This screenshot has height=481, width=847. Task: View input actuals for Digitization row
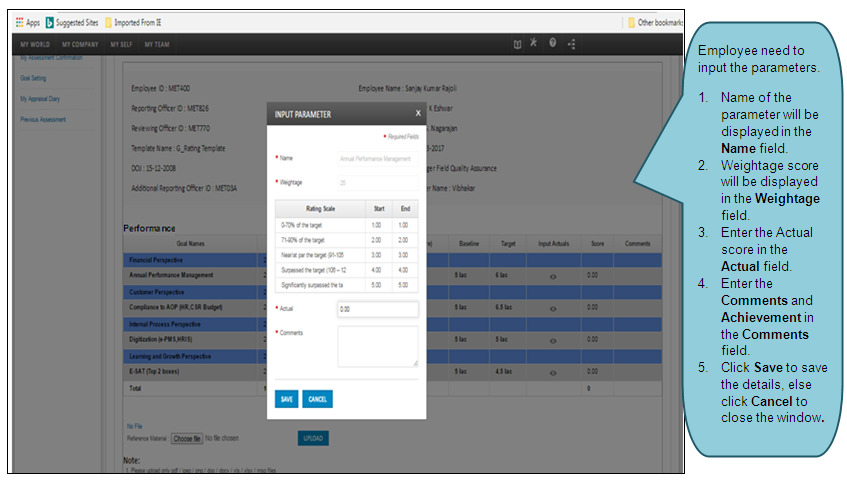[x=553, y=340]
